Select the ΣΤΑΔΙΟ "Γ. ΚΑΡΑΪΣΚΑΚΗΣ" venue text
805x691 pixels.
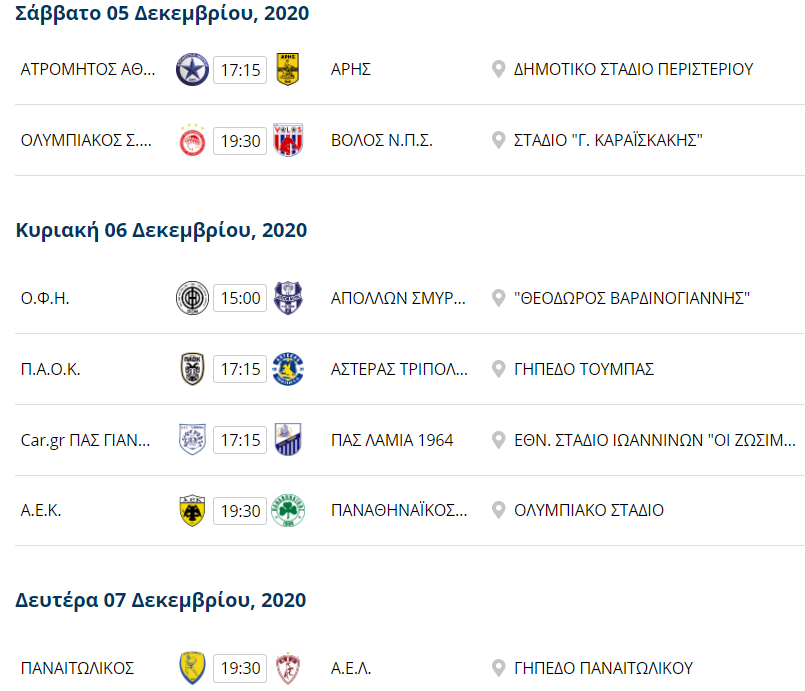(608, 140)
